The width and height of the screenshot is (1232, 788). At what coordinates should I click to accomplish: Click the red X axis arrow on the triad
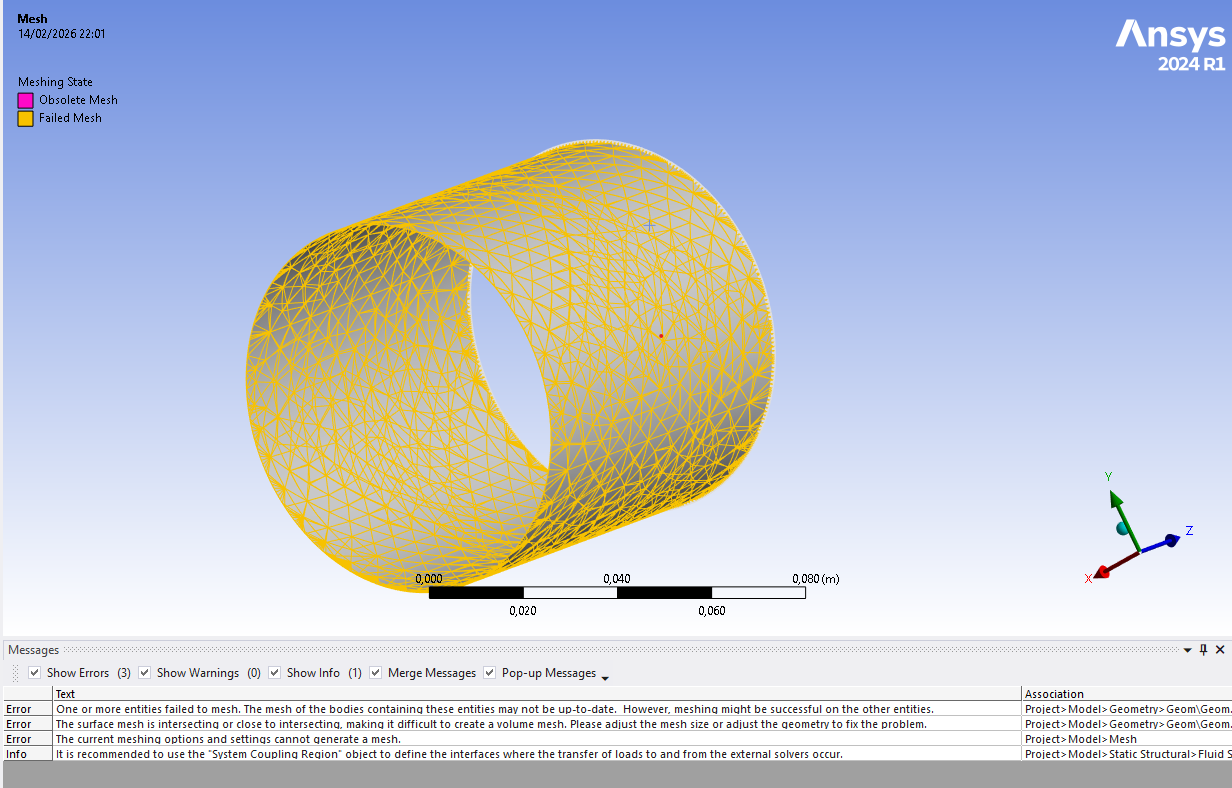(1104, 571)
